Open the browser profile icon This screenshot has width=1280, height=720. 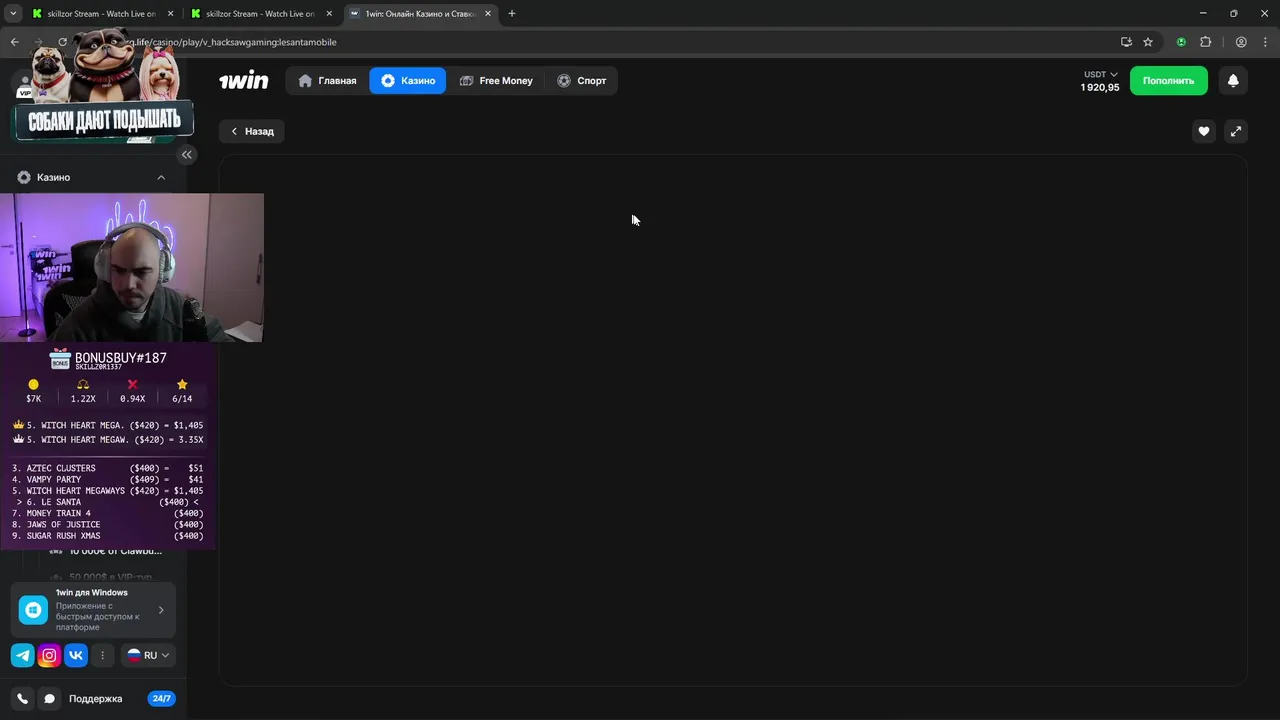[1241, 42]
